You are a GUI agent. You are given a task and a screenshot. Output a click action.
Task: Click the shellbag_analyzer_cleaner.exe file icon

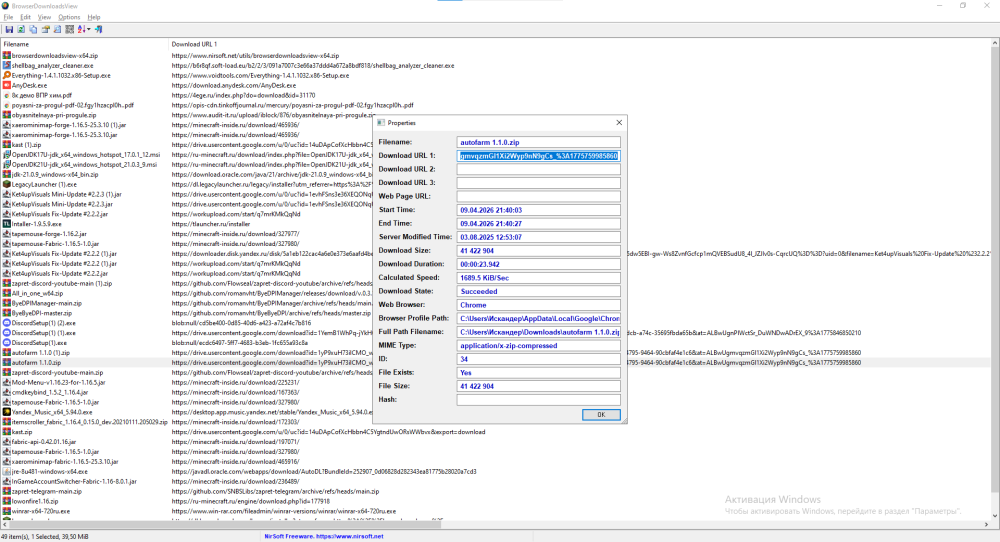coord(6,66)
